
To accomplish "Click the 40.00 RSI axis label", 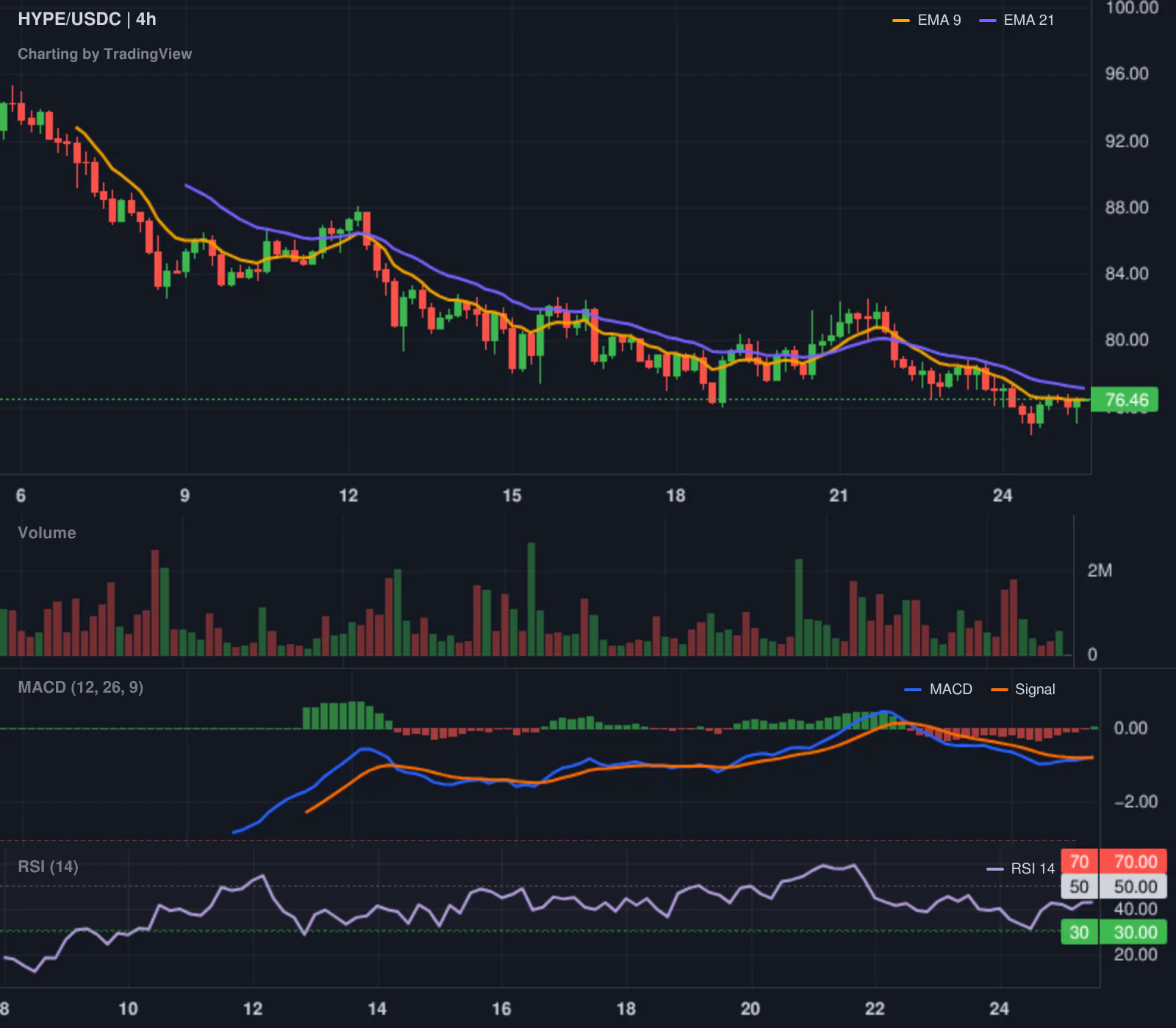I will coord(1136,909).
